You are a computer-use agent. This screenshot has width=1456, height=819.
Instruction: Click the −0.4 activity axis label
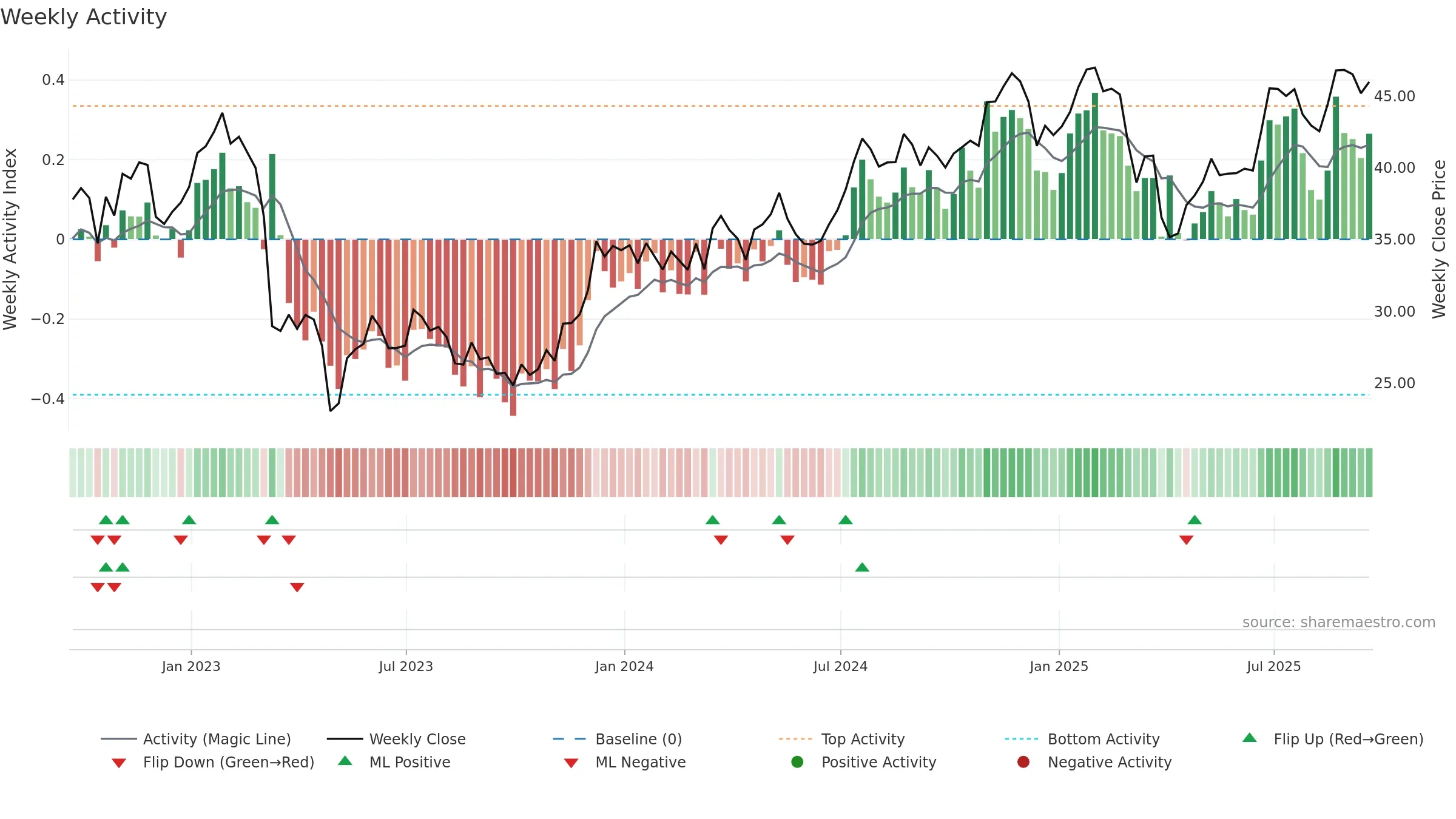coord(48,399)
